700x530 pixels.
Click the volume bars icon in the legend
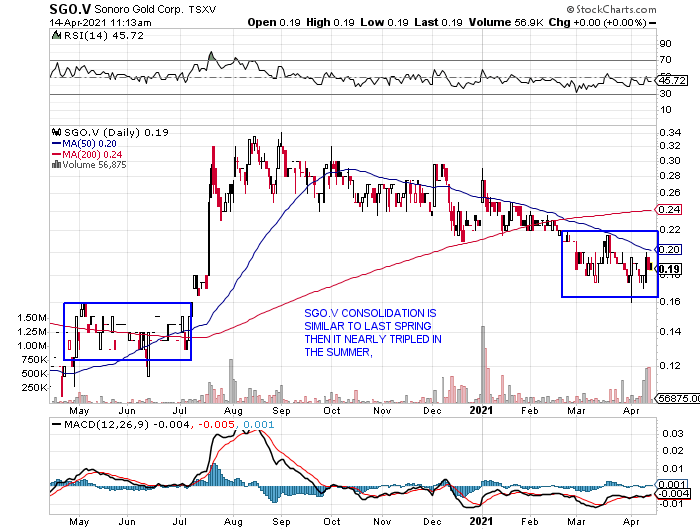(x=57, y=165)
